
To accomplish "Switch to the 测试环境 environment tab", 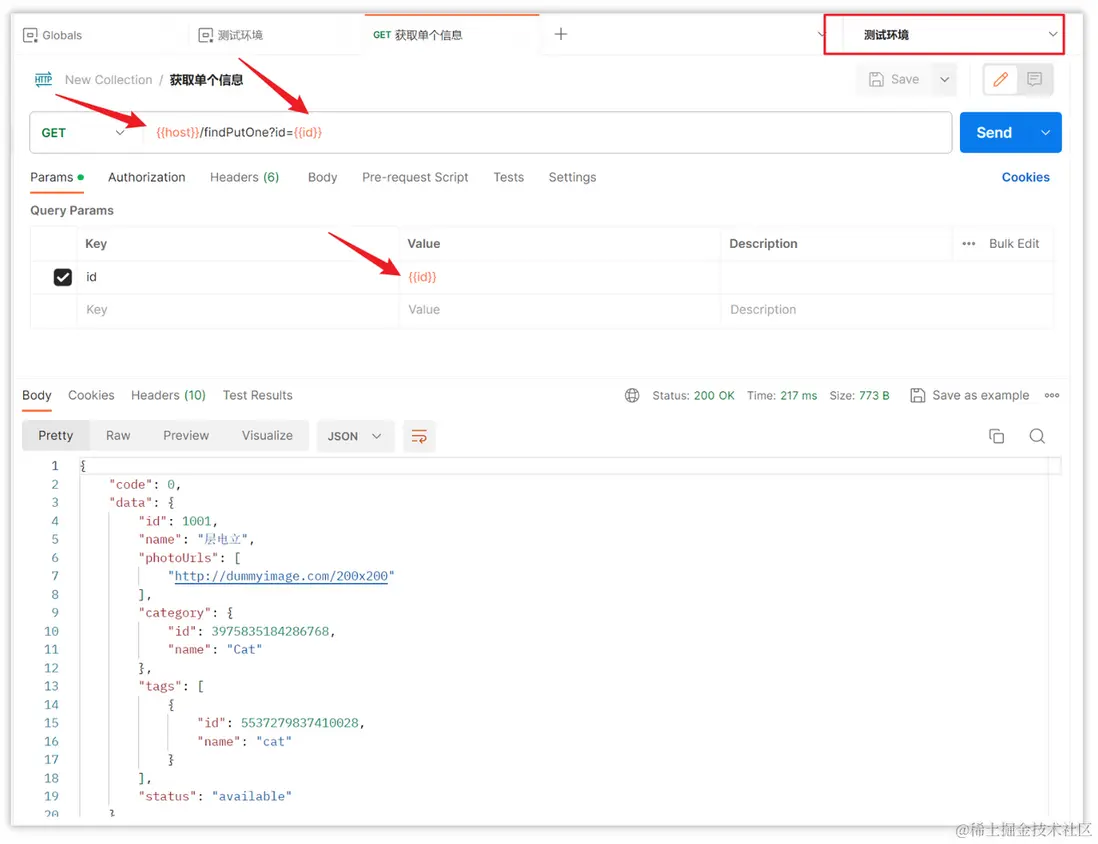I will pos(231,35).
